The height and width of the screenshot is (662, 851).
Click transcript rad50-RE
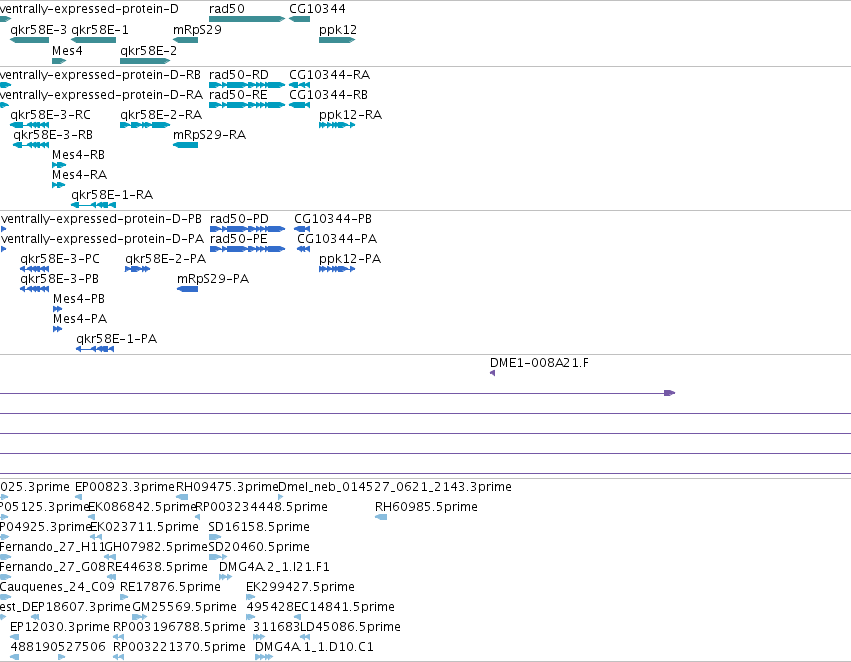[x=247, y=105]
